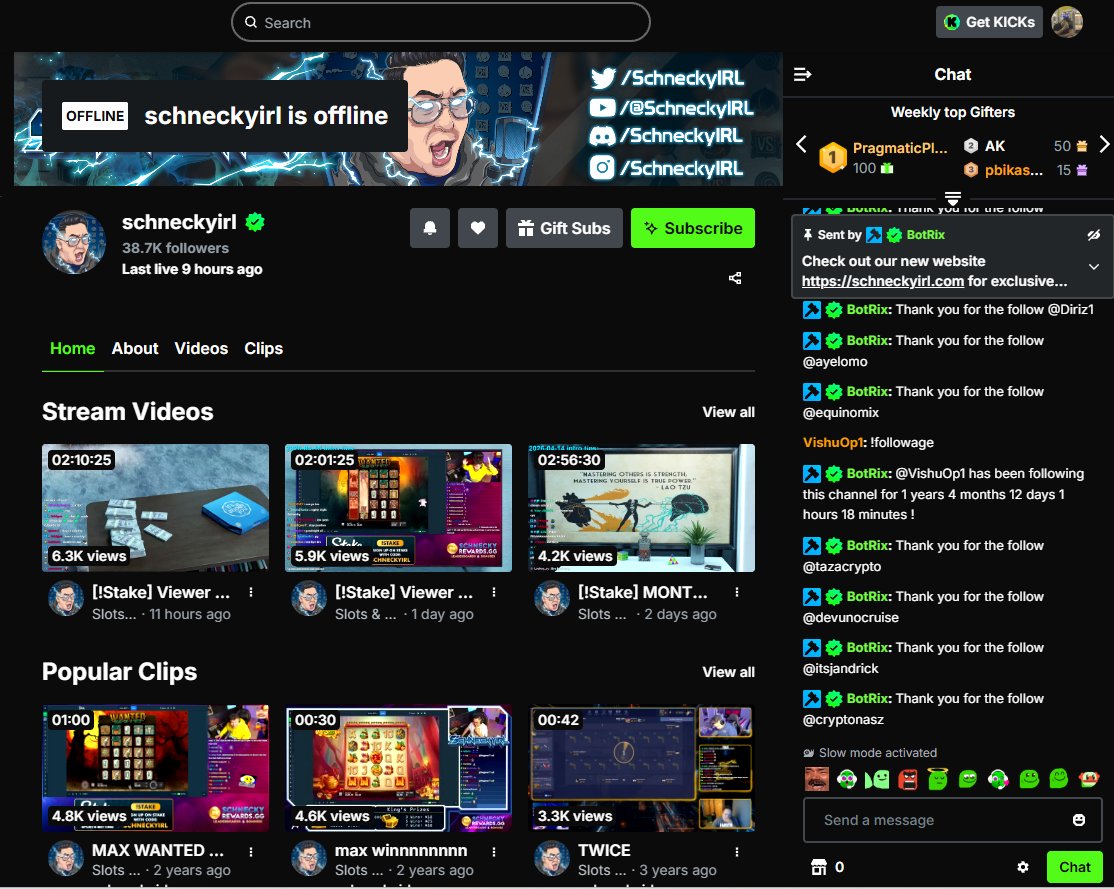The width and height of the screenshot is (1114, 889).
Task: Click the verified badge next to schneckyirl
Action: point(255,222)
